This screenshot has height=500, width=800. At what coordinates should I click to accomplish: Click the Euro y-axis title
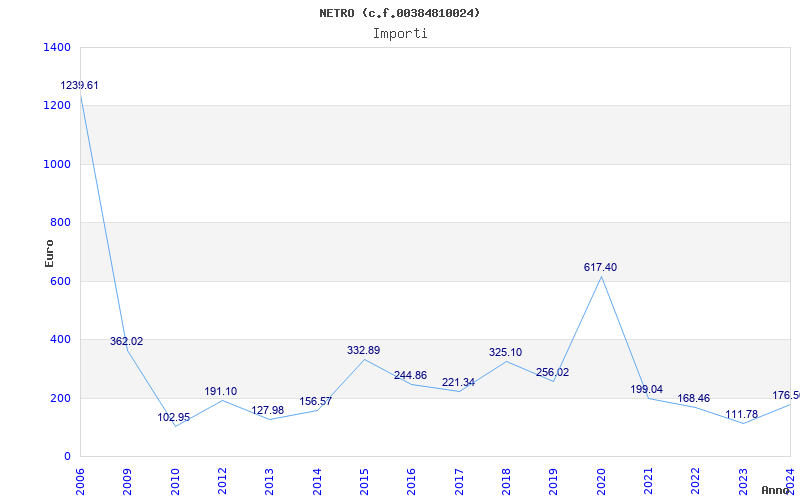pyautogui.click(x=49, y=253)
